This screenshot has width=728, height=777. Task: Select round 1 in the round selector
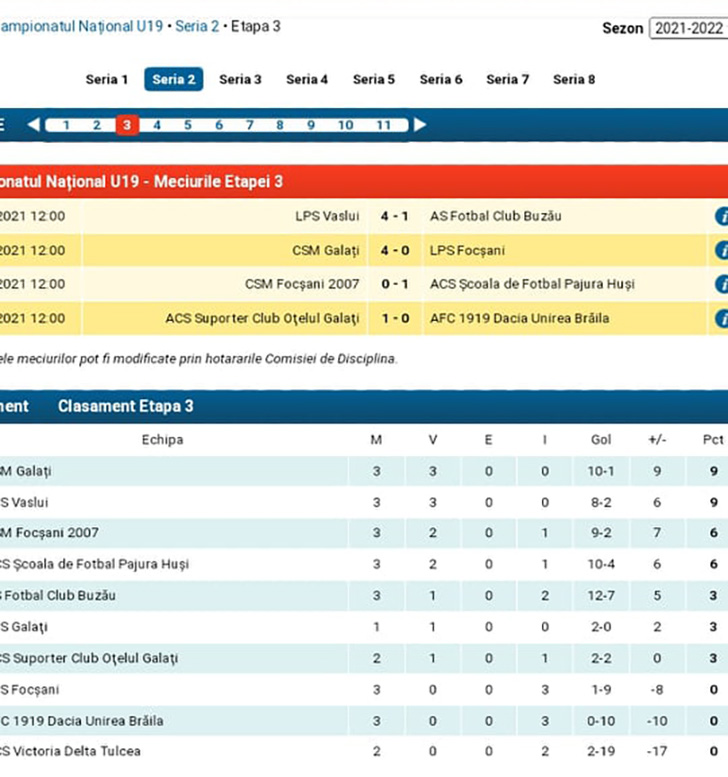coord(66,125)
